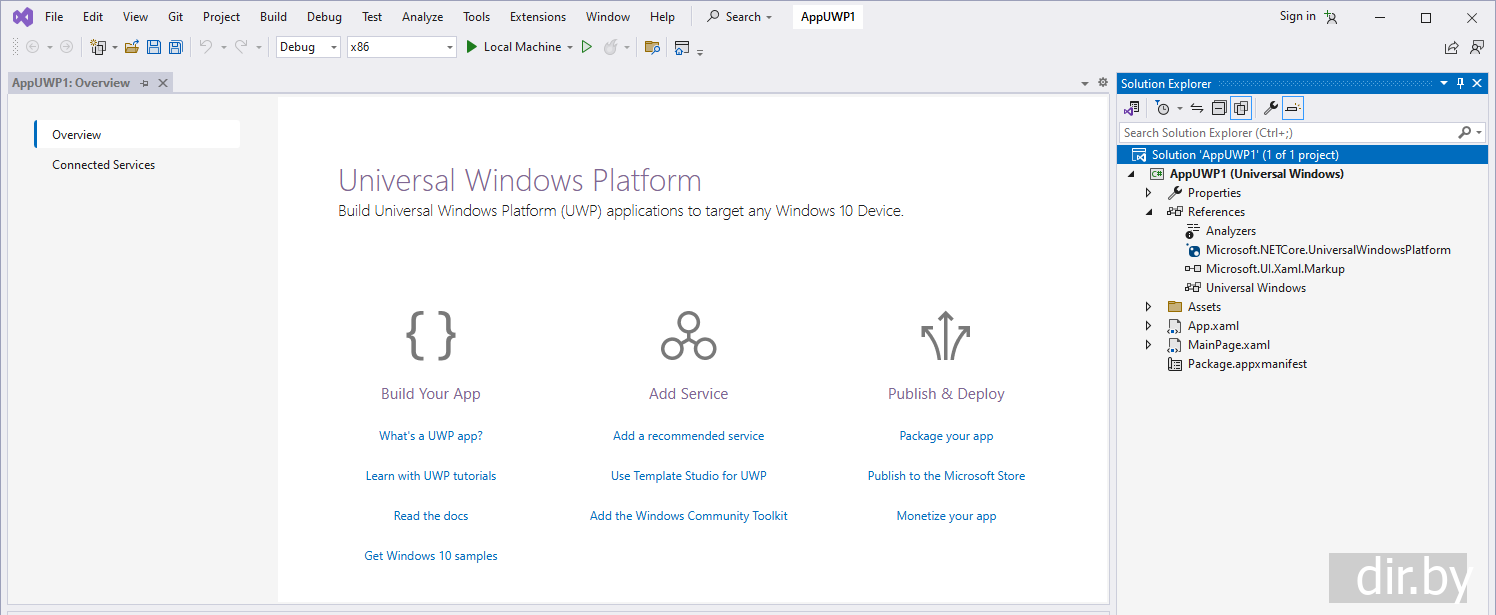This screenshot has height=615, width=1496.
Task: Start Without Debugging using the outline play icon
Action: (587, 47)
